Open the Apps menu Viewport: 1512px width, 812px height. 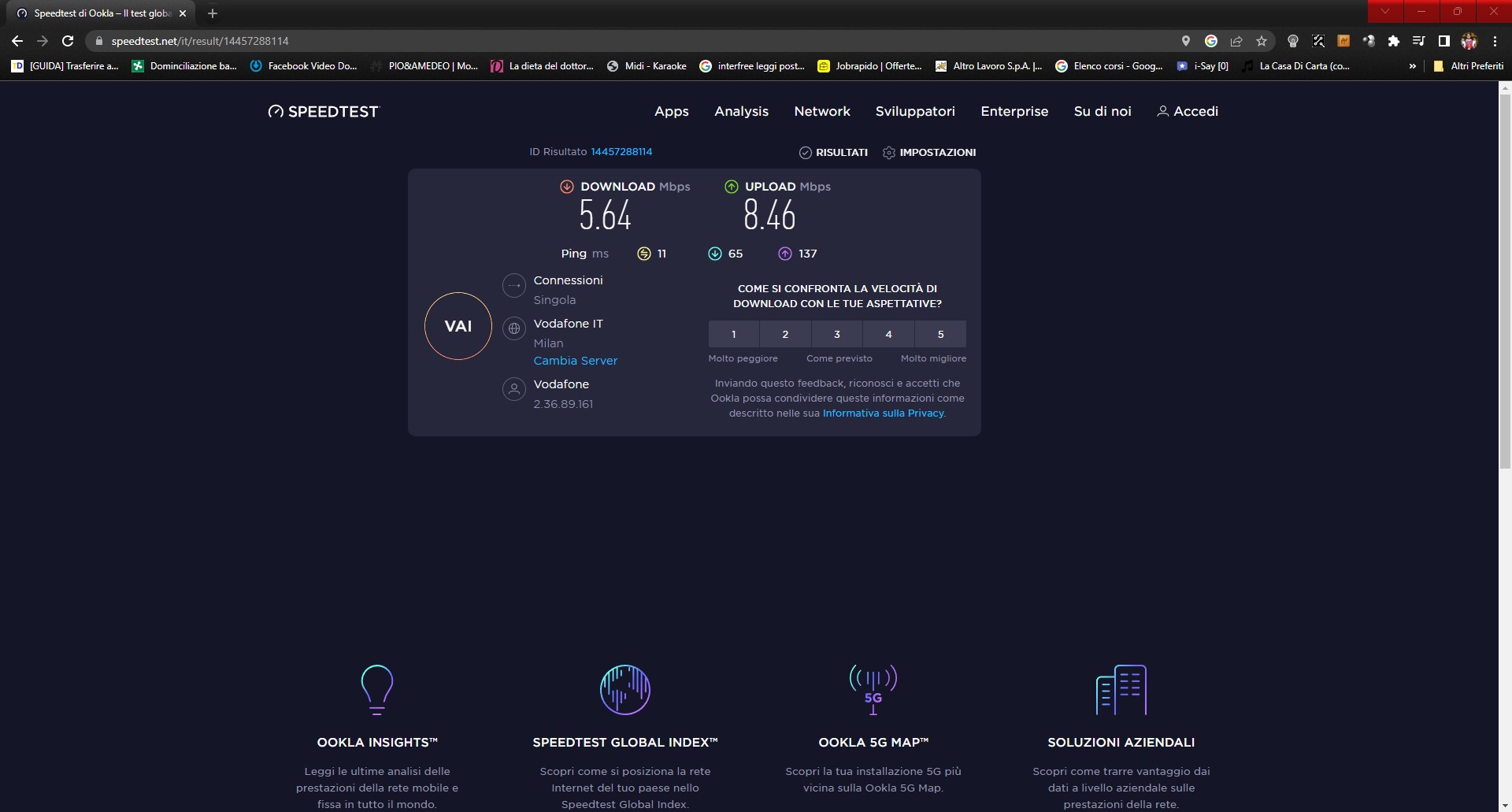672,112
